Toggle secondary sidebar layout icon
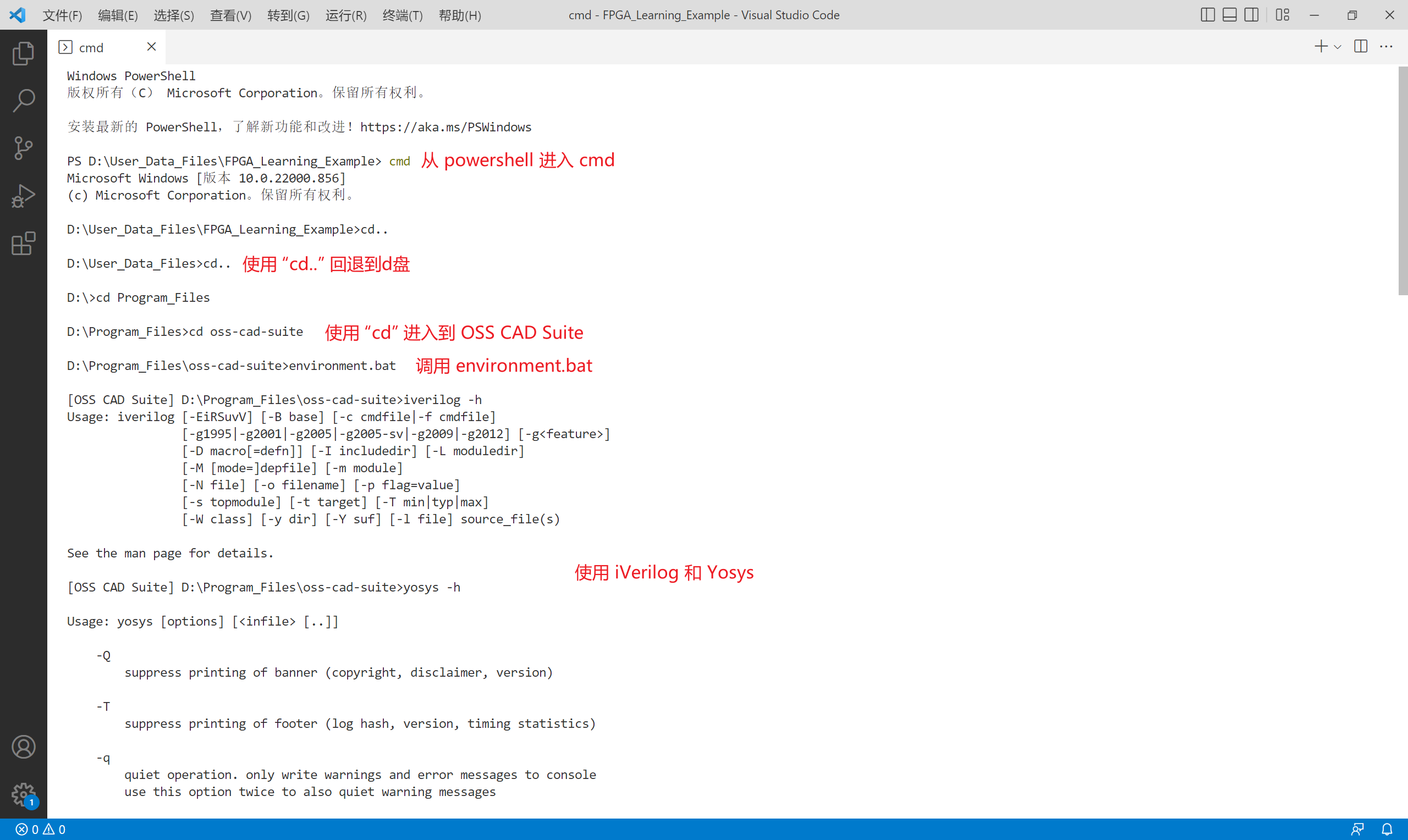The width and height of the screenshot is (1408, 840). tap(1252, 15)
